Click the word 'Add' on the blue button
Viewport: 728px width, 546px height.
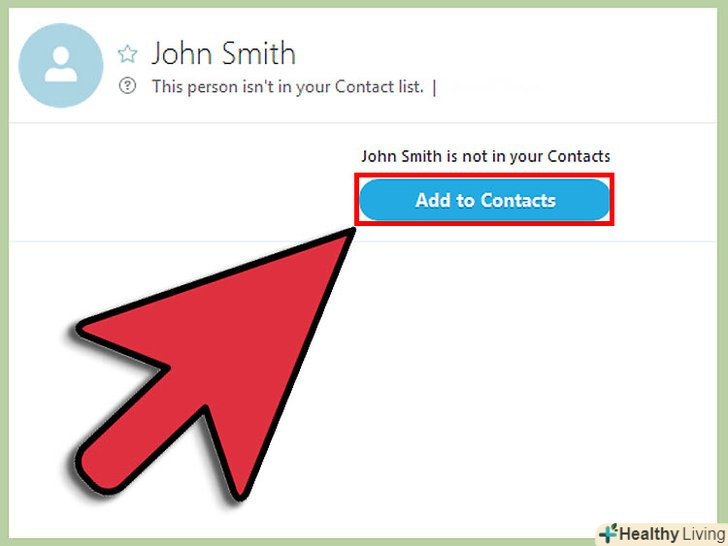point(433,200)
